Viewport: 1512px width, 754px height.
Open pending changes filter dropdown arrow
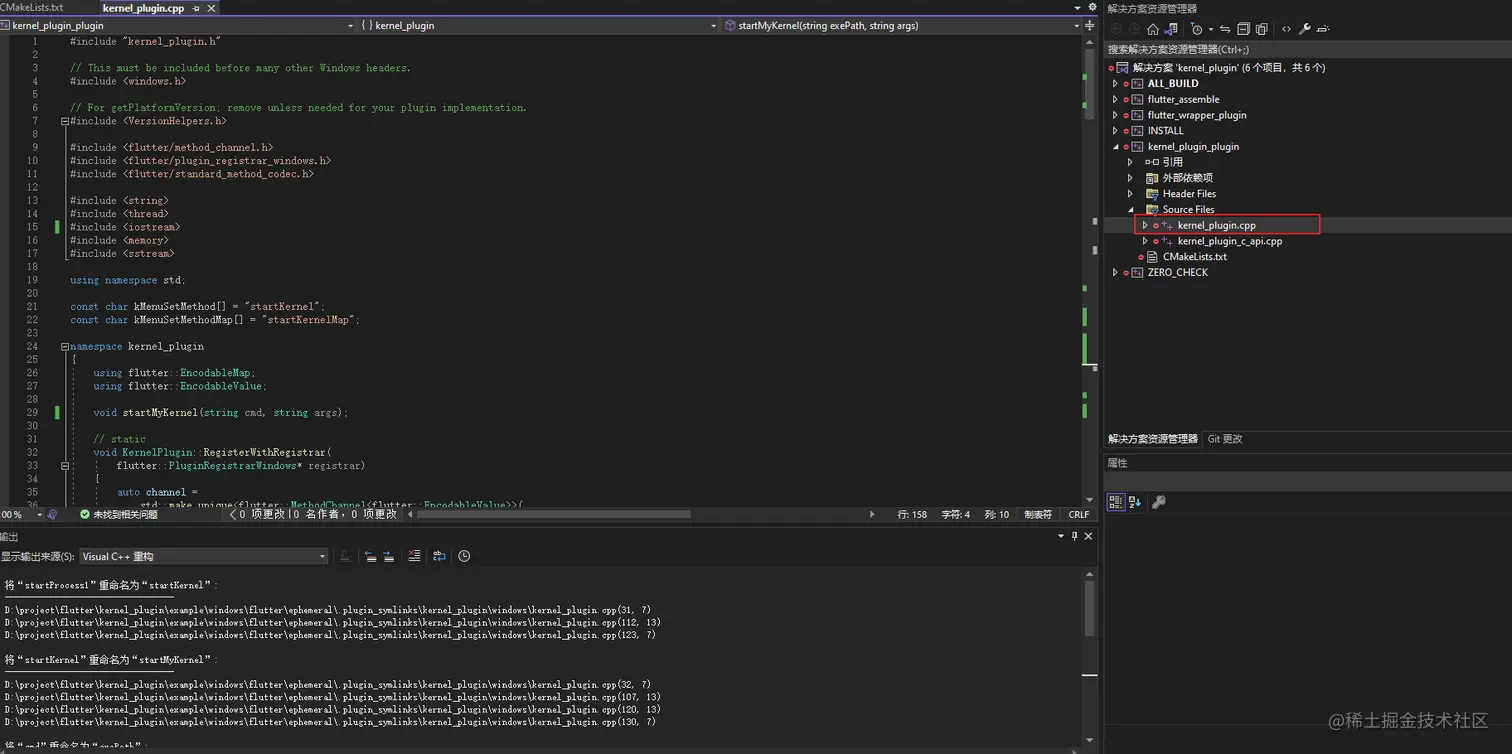[x=1210, y=29]
